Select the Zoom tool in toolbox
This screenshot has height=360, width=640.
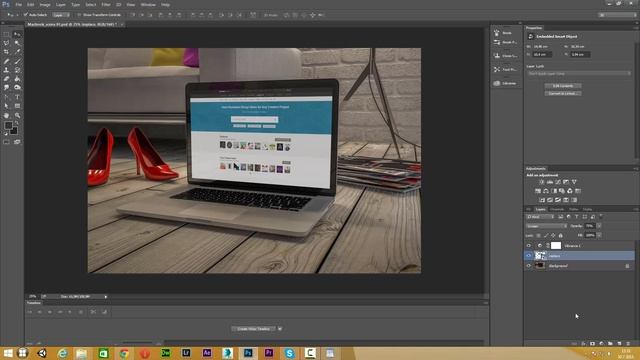point(17,116)
